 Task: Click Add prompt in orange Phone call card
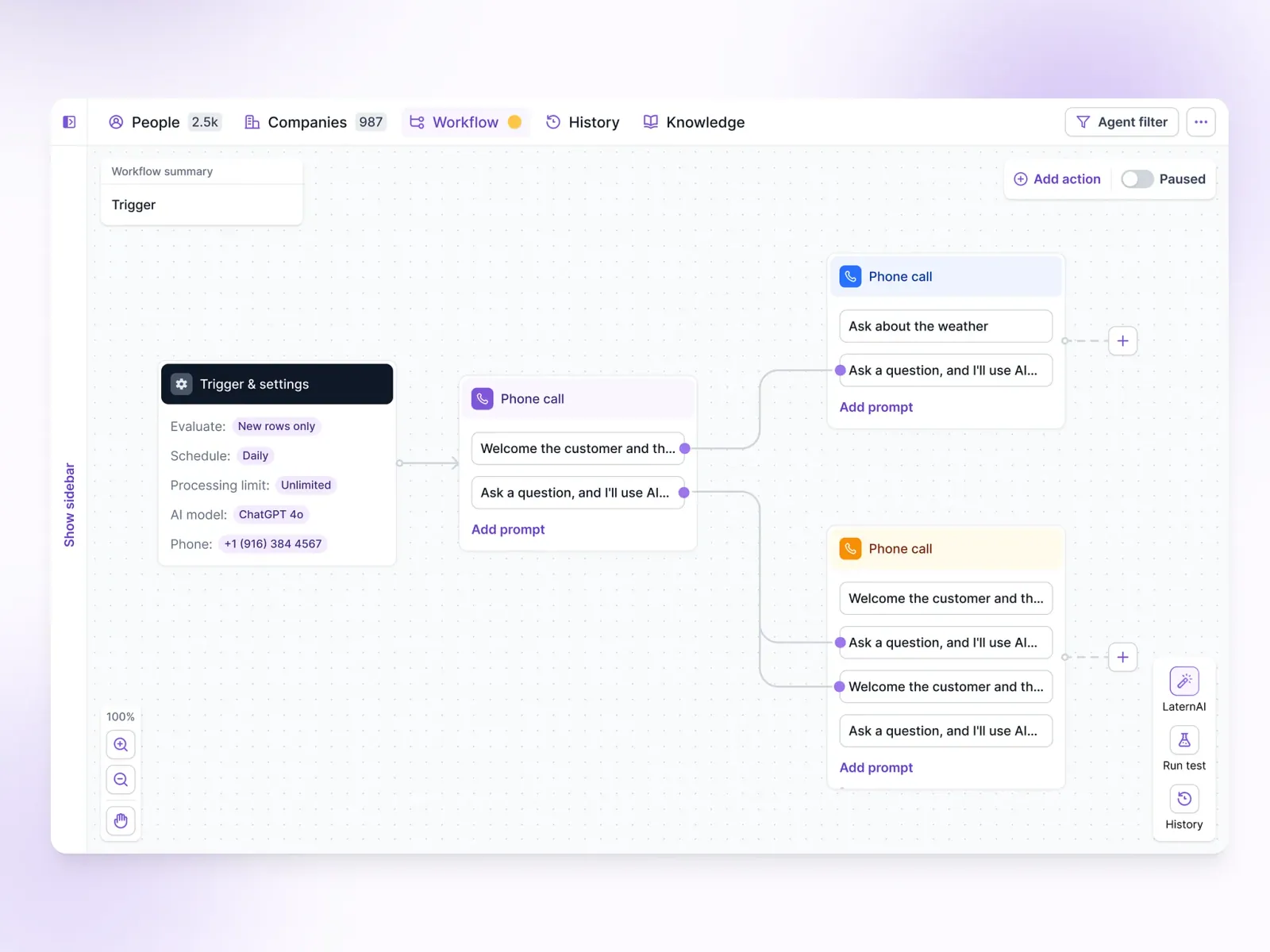click(x=876, y=768)
